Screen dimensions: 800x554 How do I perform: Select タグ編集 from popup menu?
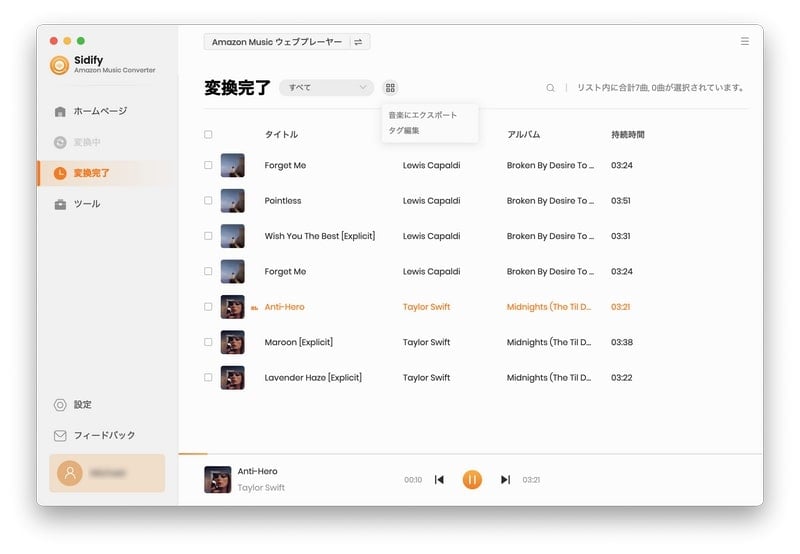click(x=404, y=131)
